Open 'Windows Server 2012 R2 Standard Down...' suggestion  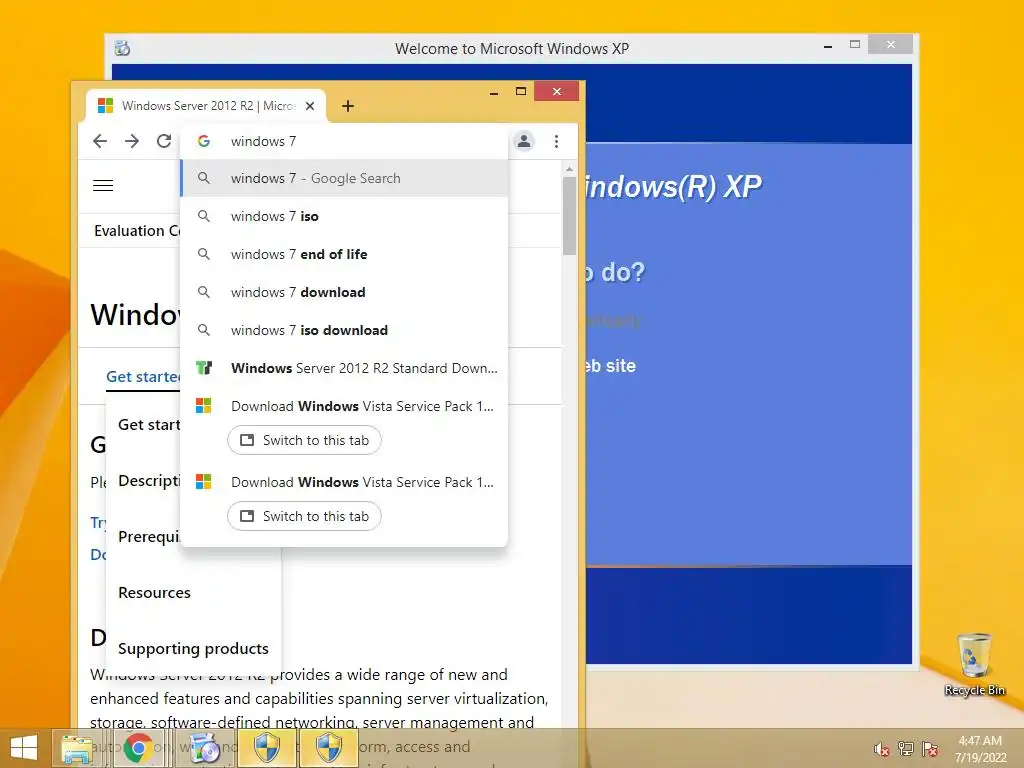(x=344, y=368)
